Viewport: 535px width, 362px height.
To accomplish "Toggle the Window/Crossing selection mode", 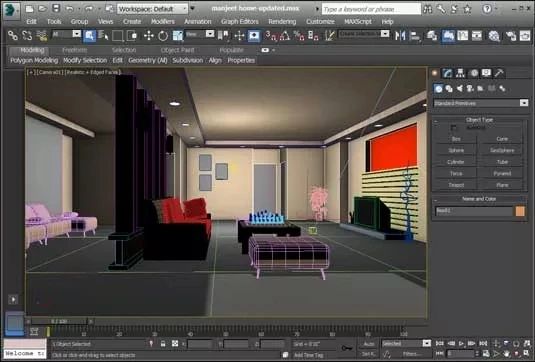I will [x=132, y=35].
